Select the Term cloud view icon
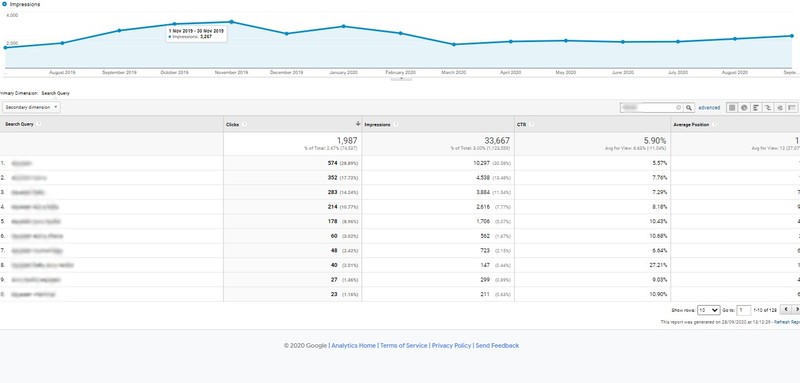800x383 pixels. tap(780, 108)
